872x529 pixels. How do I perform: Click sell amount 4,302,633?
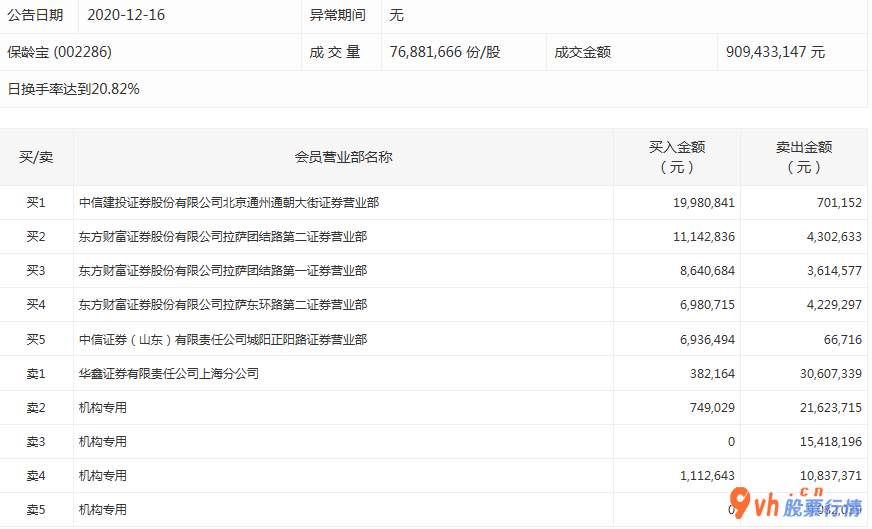(x=834, y=237)
